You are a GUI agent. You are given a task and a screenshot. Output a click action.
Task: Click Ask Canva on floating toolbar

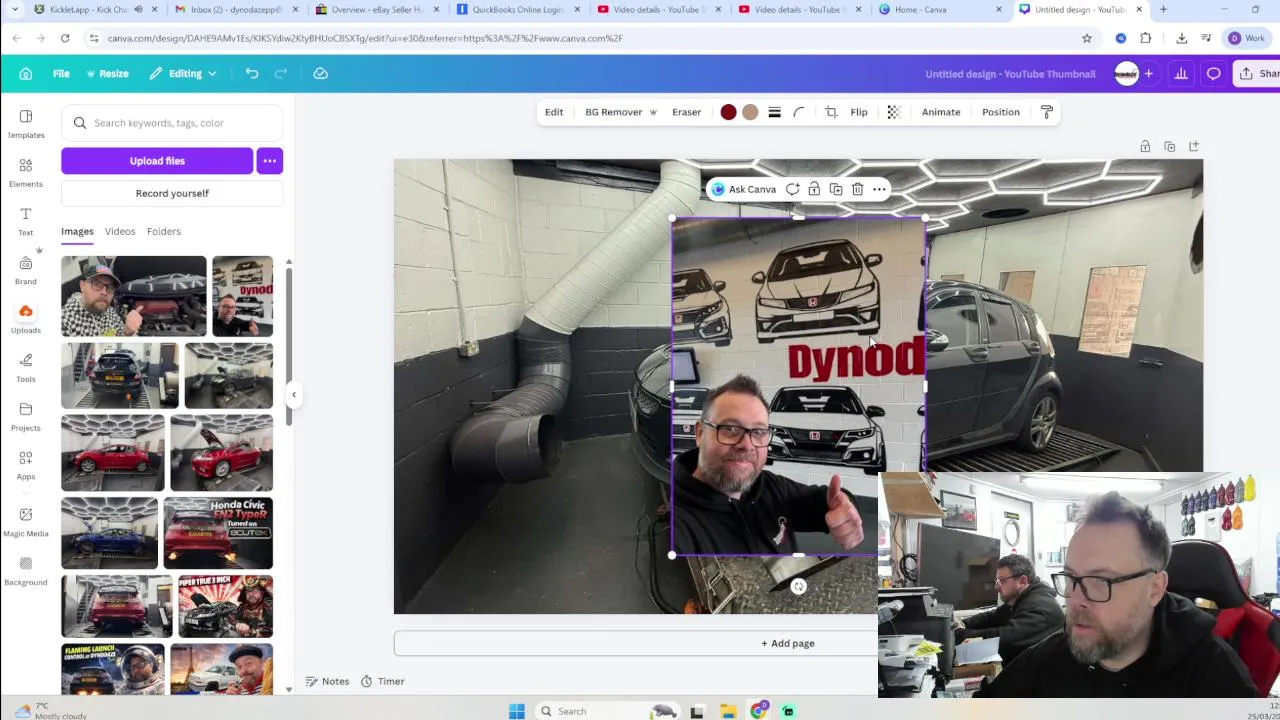(743, 189)
